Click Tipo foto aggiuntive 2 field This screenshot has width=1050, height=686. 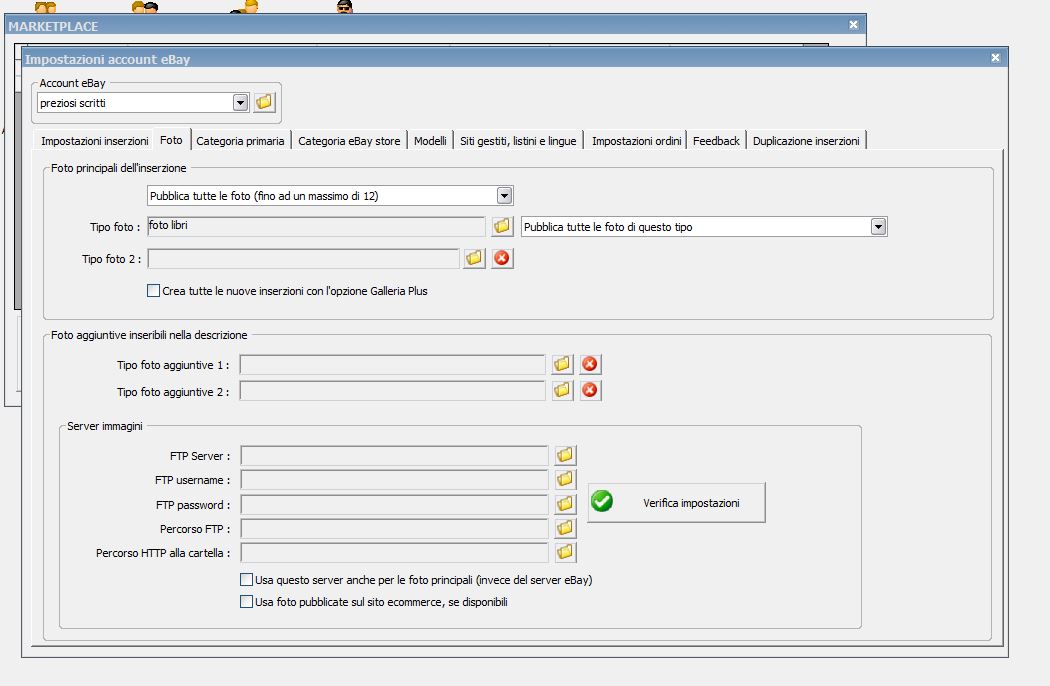pos(393,391)
